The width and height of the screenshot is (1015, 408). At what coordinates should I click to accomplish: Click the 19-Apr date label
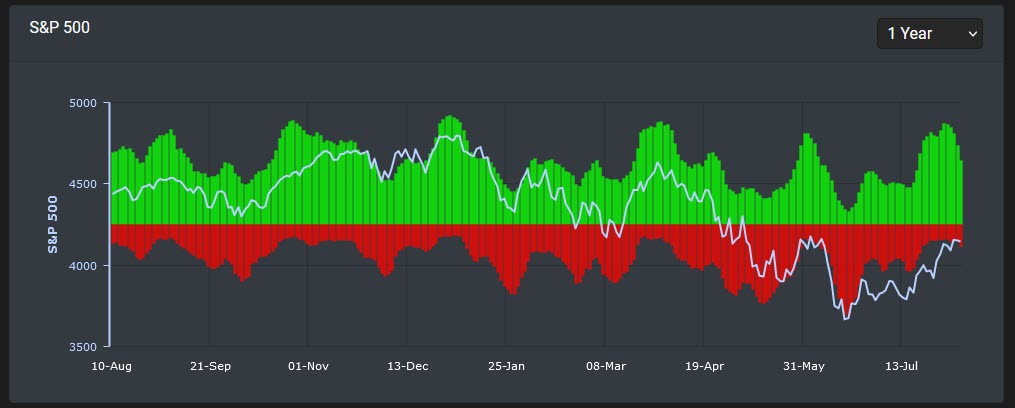pos(704,367)
